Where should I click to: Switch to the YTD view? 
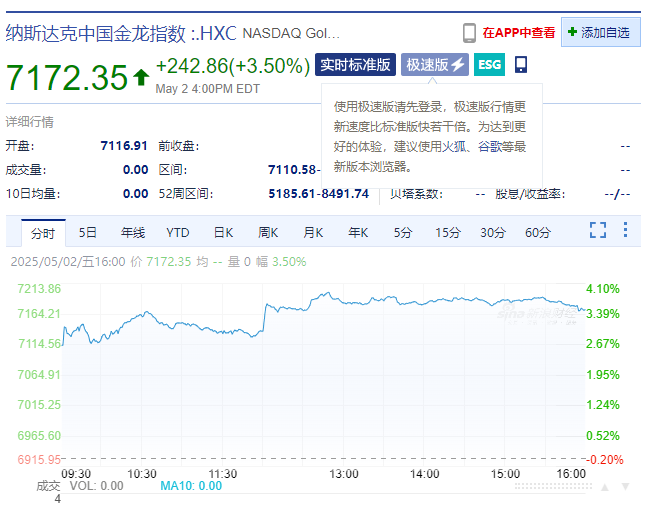(x=178, y=233)
